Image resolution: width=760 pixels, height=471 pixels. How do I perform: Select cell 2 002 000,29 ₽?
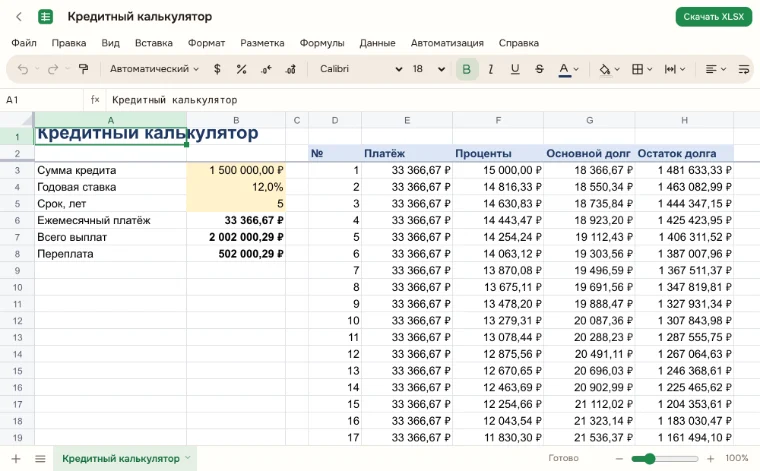tap(236, 237)
